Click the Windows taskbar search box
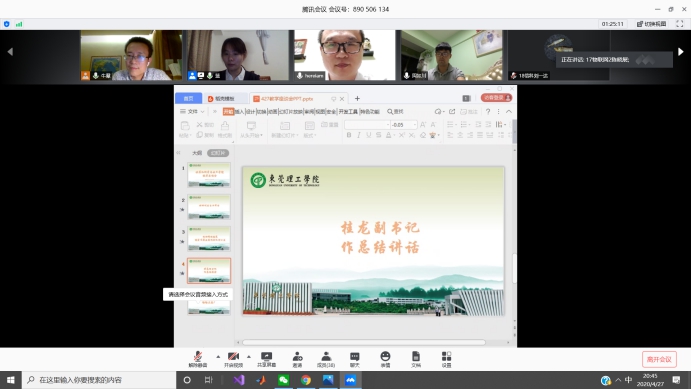Image resolution: width=692 pixels, height=389 pixels. tap(99, 380)
